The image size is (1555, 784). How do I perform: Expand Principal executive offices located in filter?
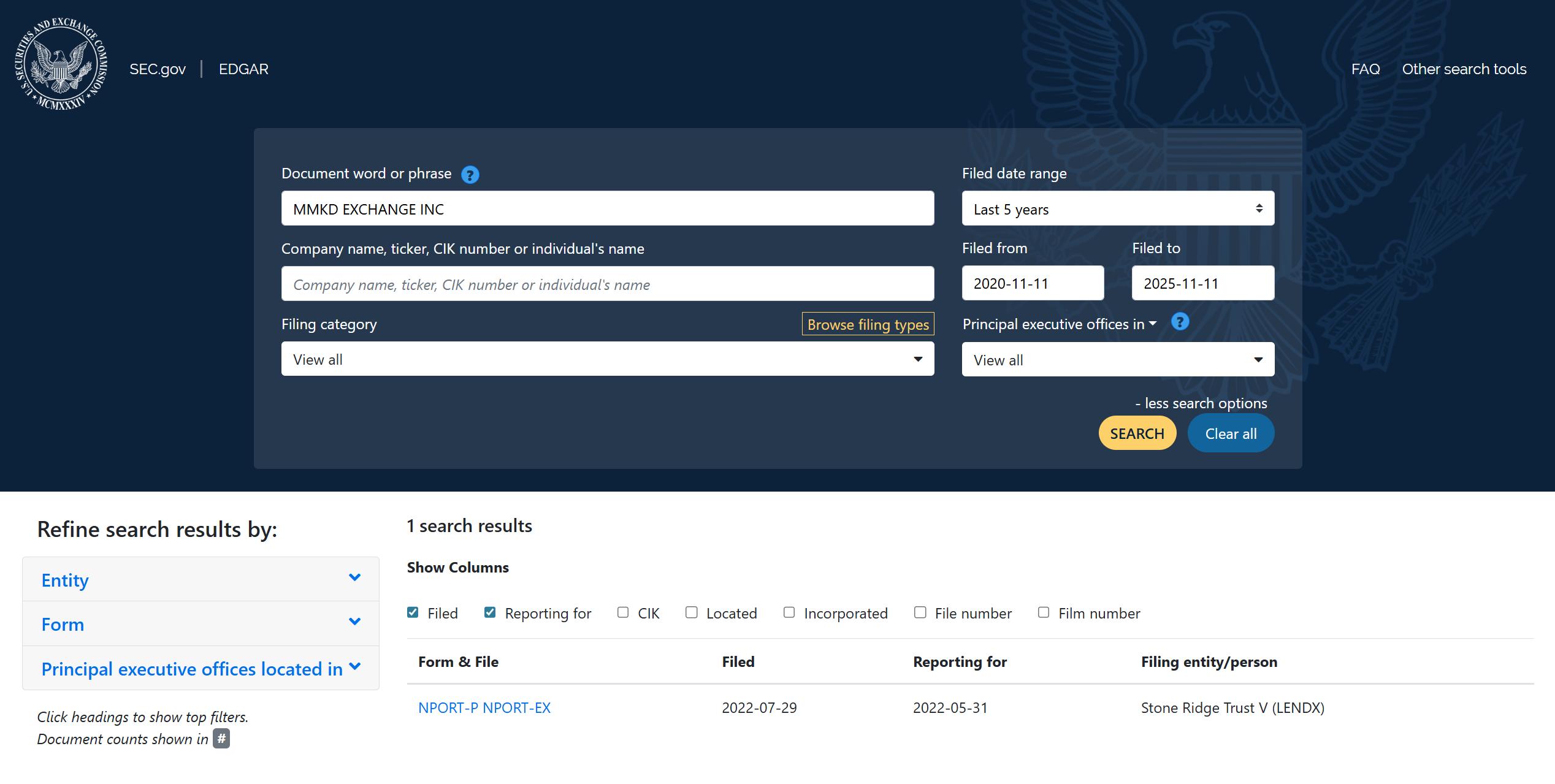(201, 668)
